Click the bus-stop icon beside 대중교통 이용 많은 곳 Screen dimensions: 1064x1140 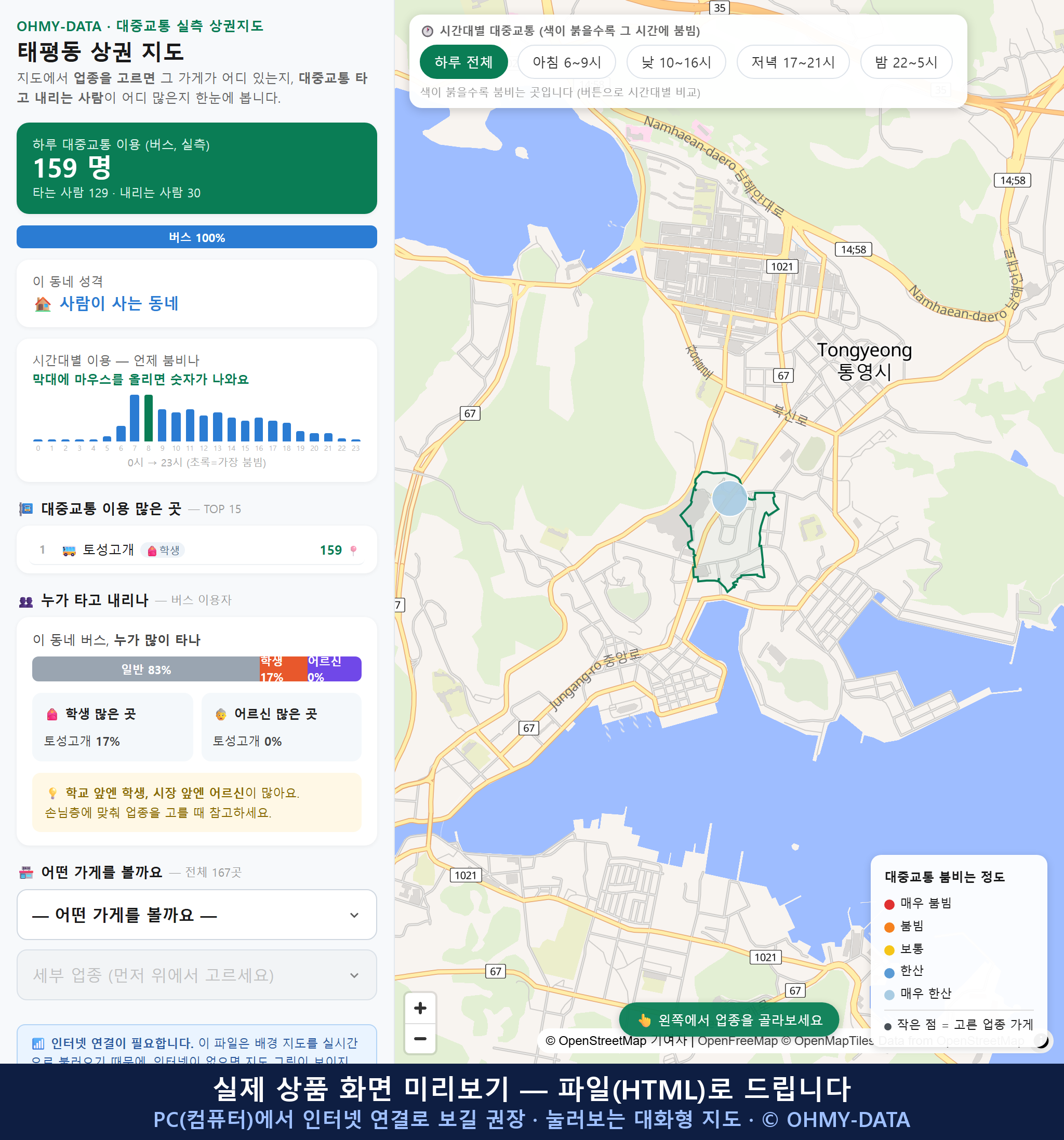(x=26, y=508)
